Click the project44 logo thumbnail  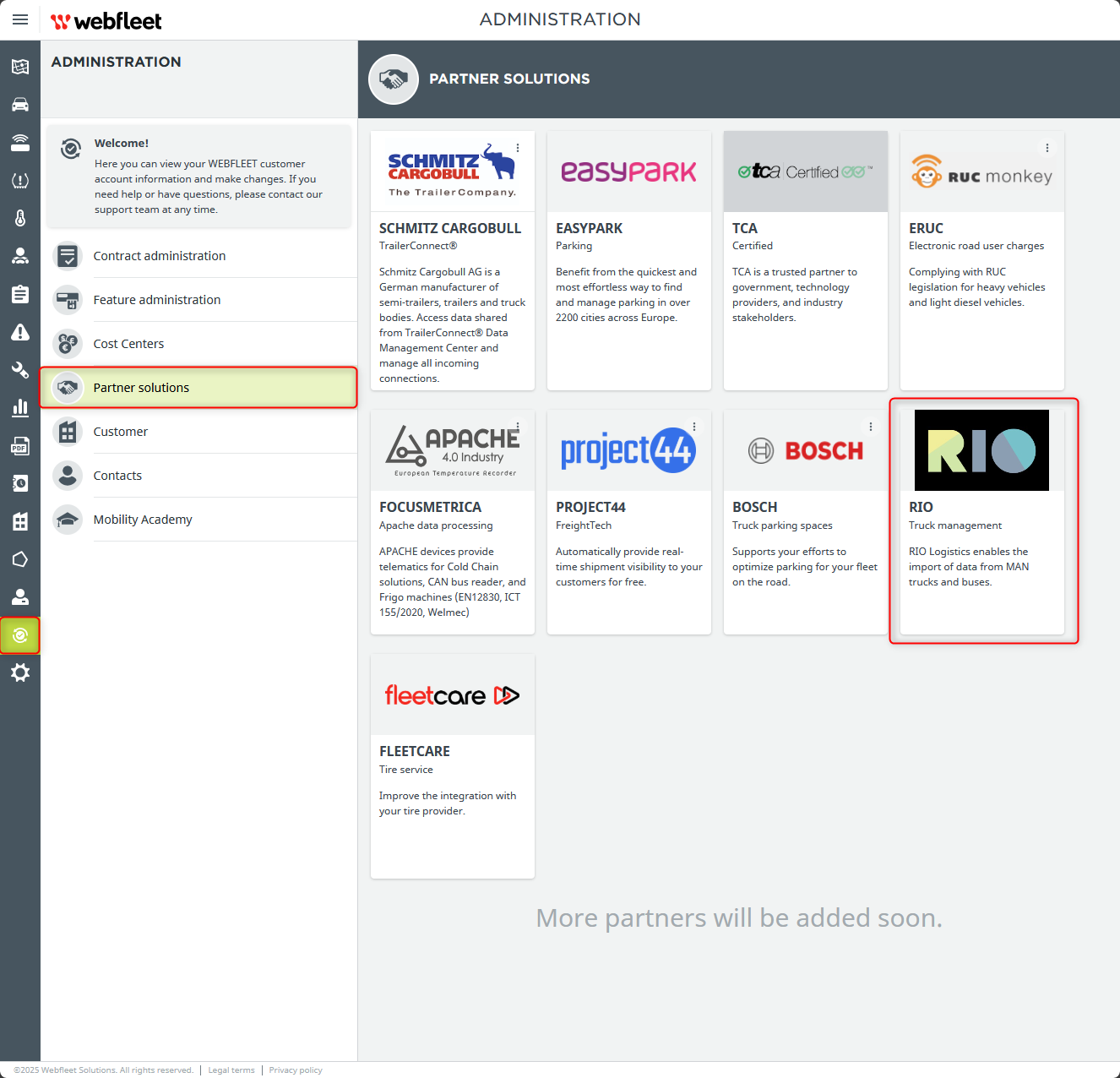pyautogui.click(x=629, y=450)
